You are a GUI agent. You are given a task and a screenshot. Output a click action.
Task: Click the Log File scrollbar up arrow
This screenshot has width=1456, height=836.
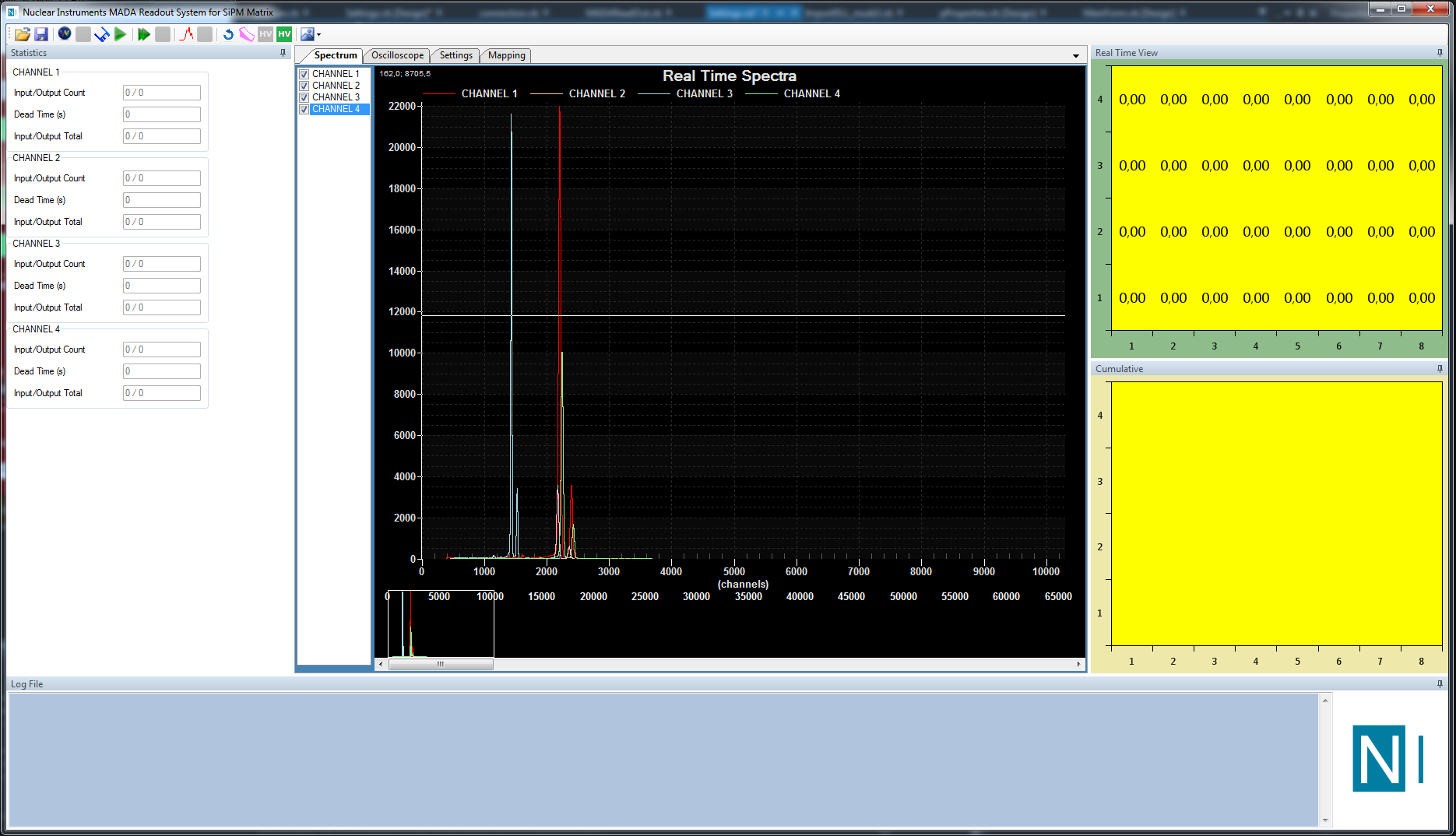[1325, 701]
